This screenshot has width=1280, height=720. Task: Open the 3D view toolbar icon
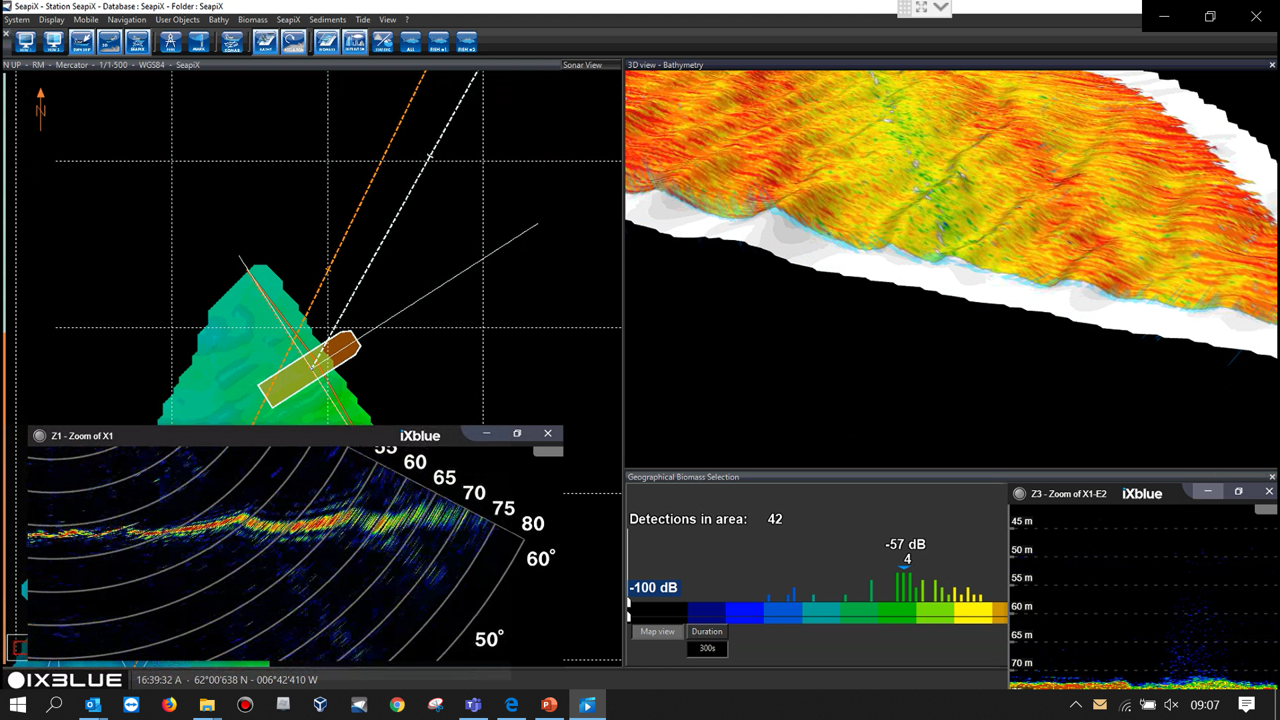110,41
